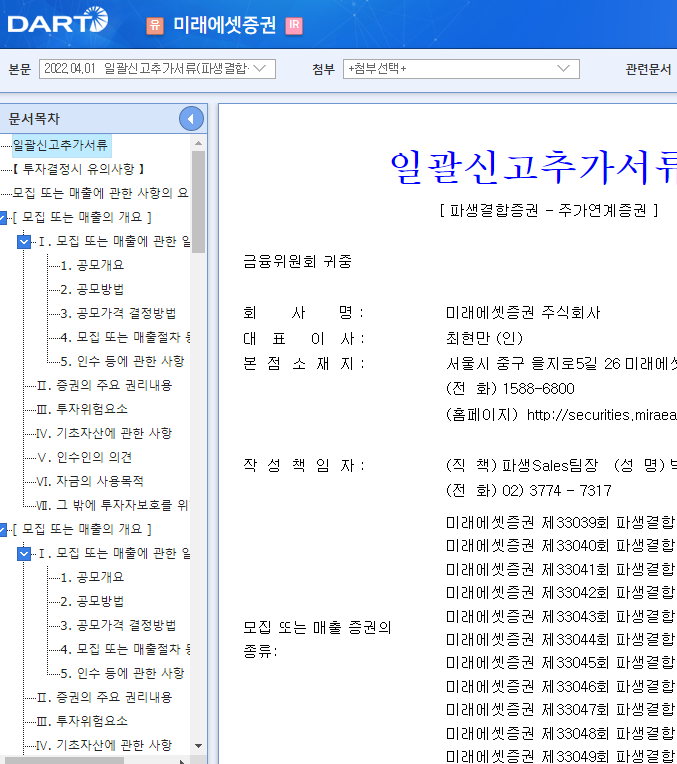Click the tree horizontal scrollbar right arrow

[x=182, y=761]
